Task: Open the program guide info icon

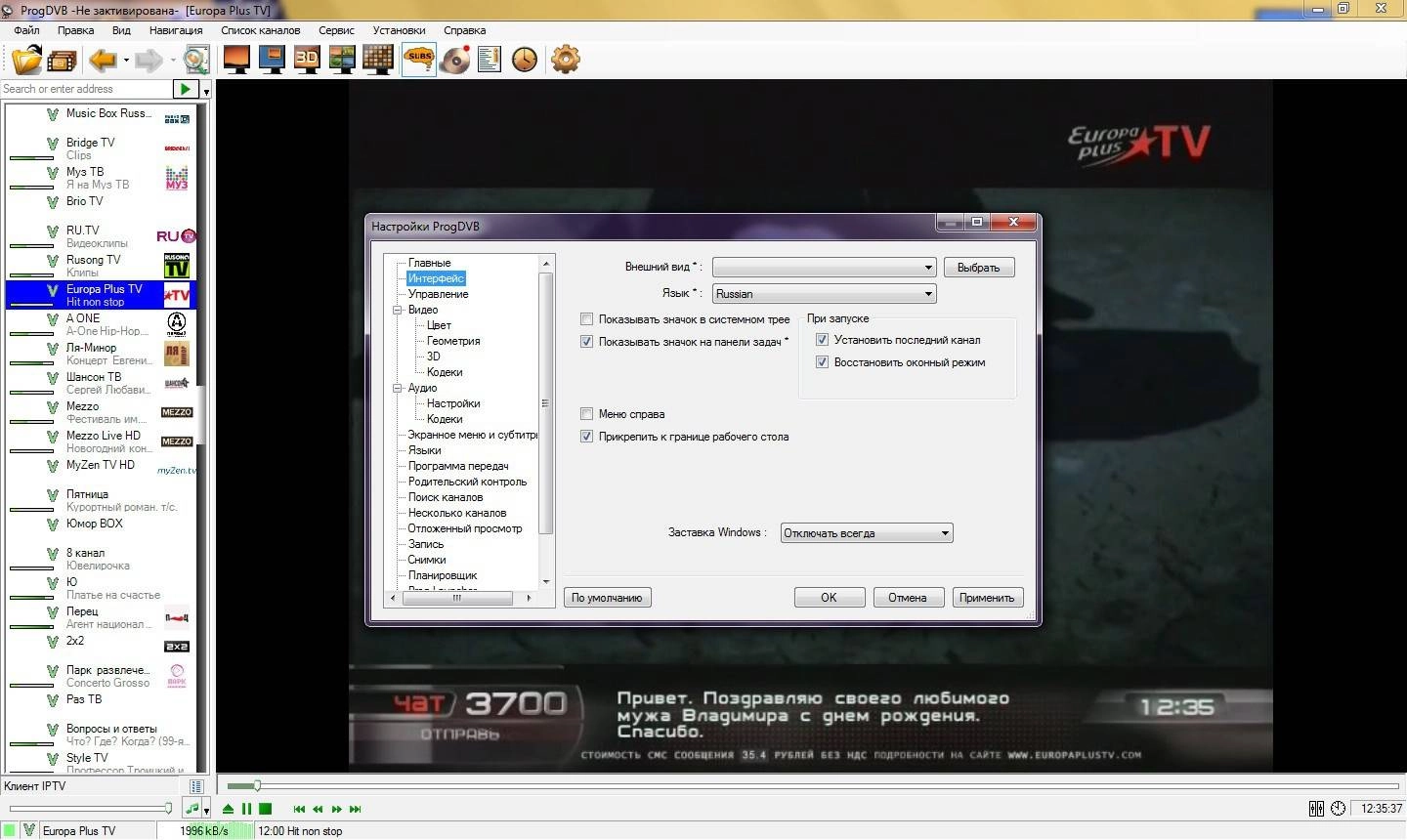Action: 490,60
